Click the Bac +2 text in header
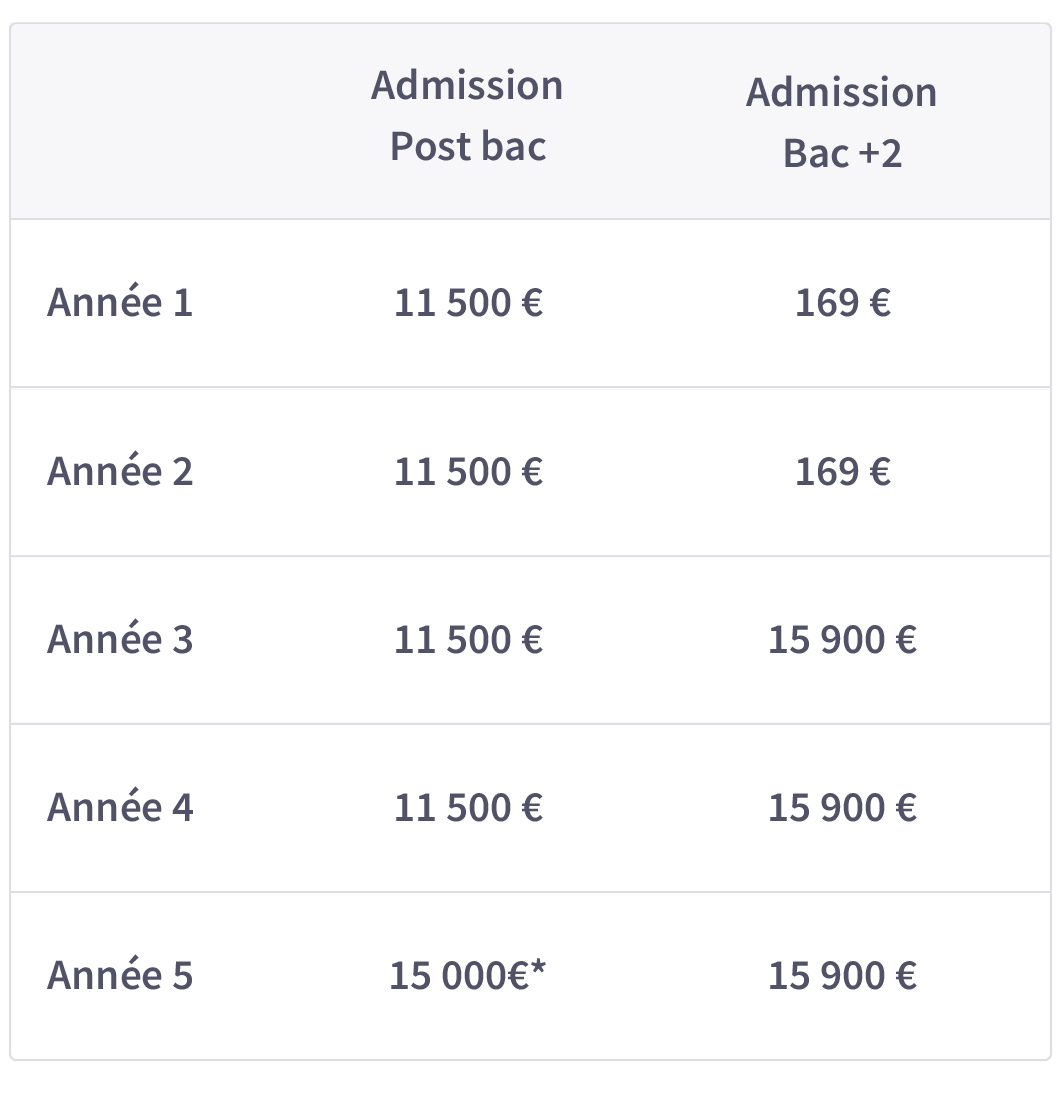 842,153
